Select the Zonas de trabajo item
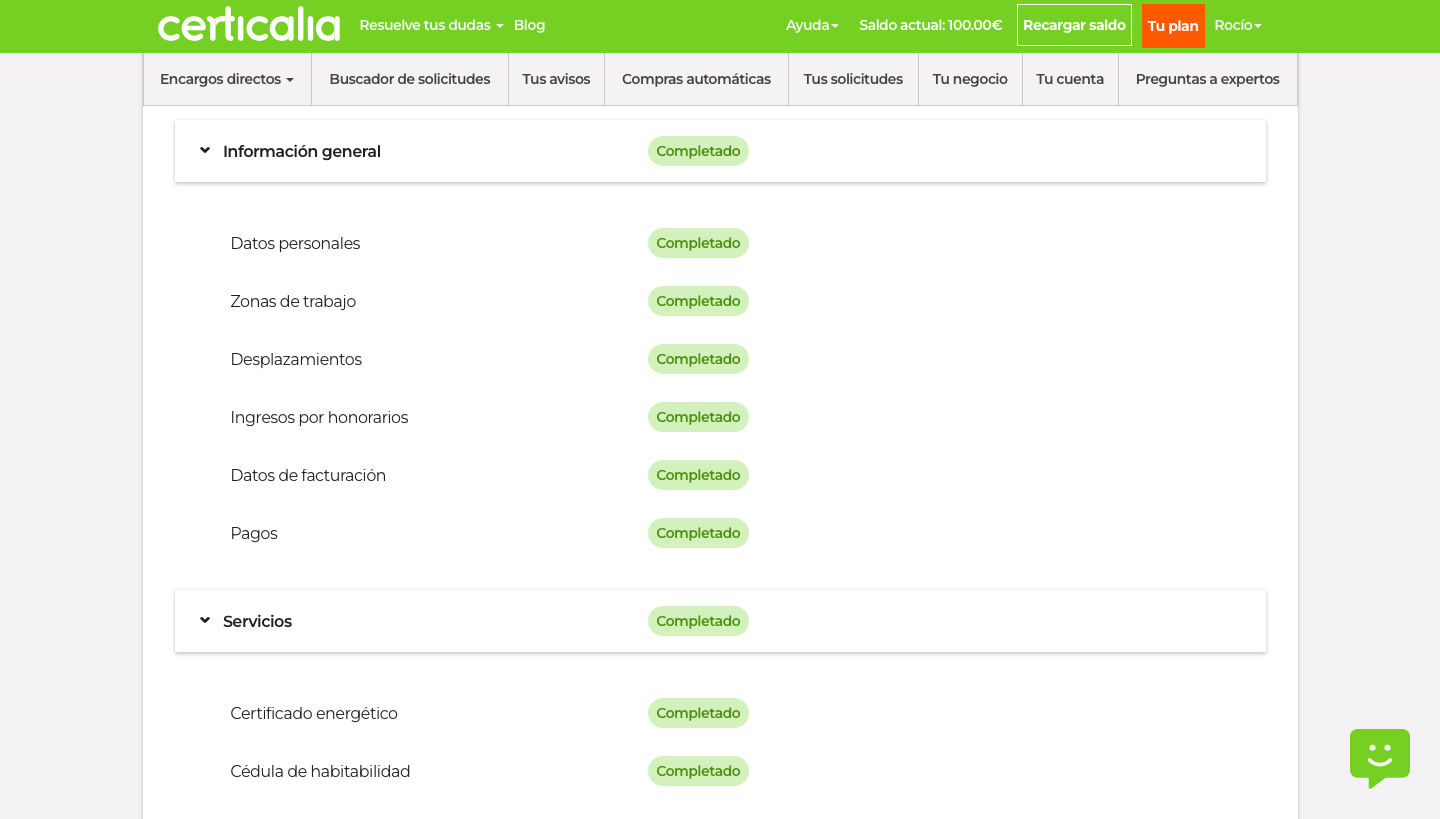Viewport: 1440px width, 819px height. click(293, 301)
